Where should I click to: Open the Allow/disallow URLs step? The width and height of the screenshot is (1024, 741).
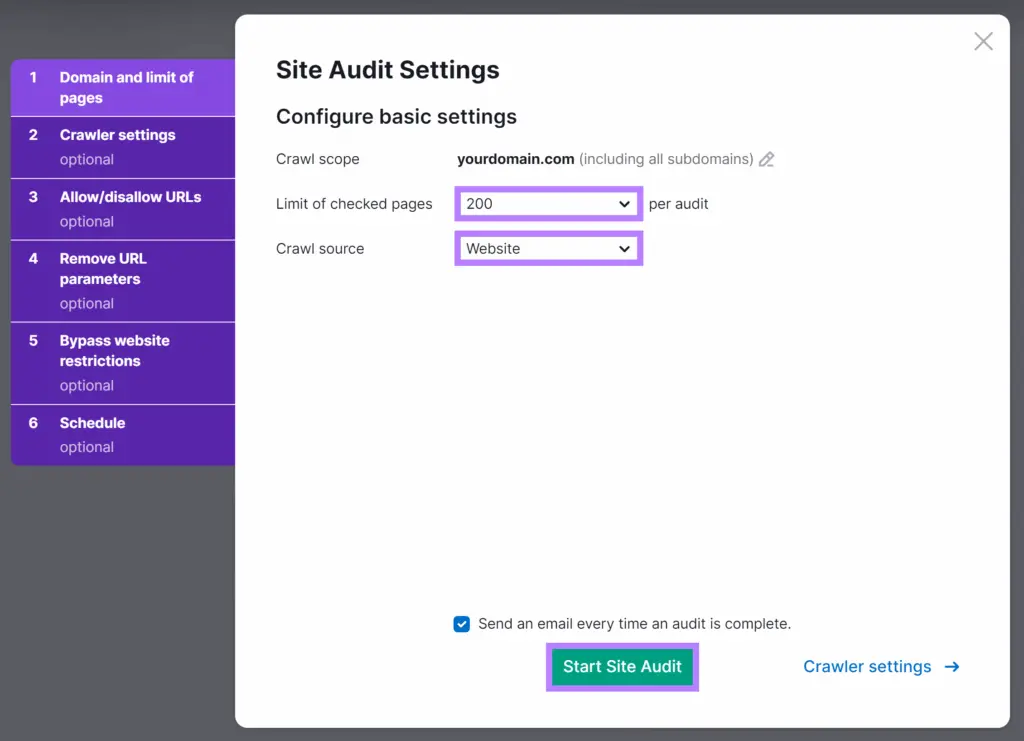130,197
